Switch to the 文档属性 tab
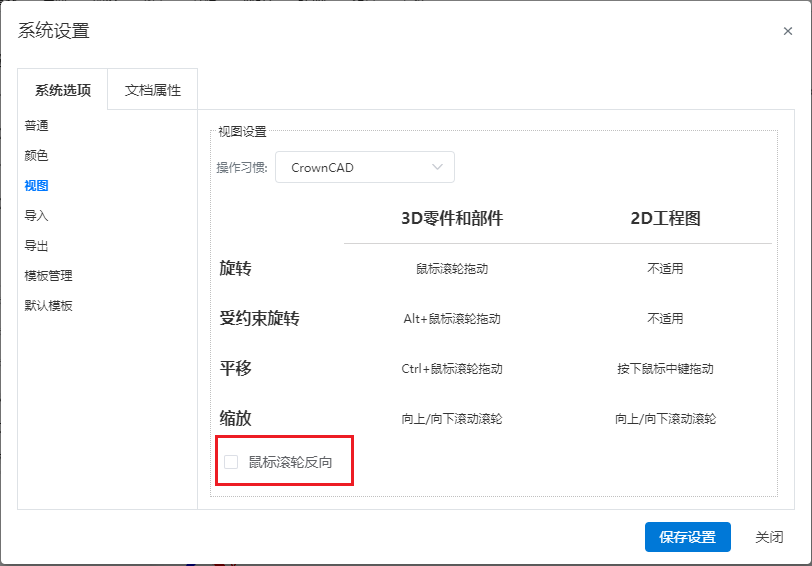This screenshot has width=812, height=566. (153, 90)
